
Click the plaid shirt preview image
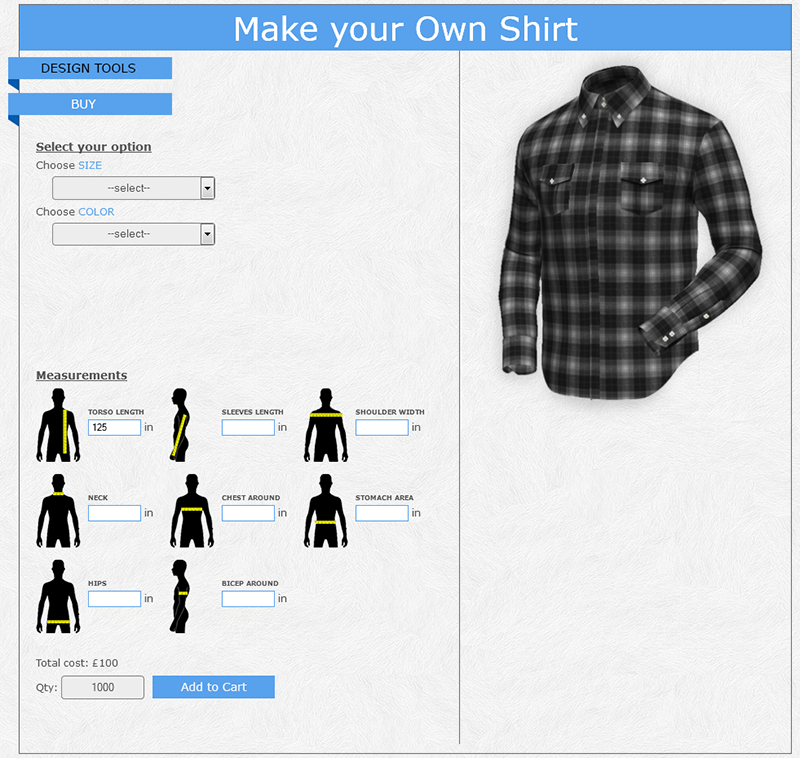click(631, 232)
